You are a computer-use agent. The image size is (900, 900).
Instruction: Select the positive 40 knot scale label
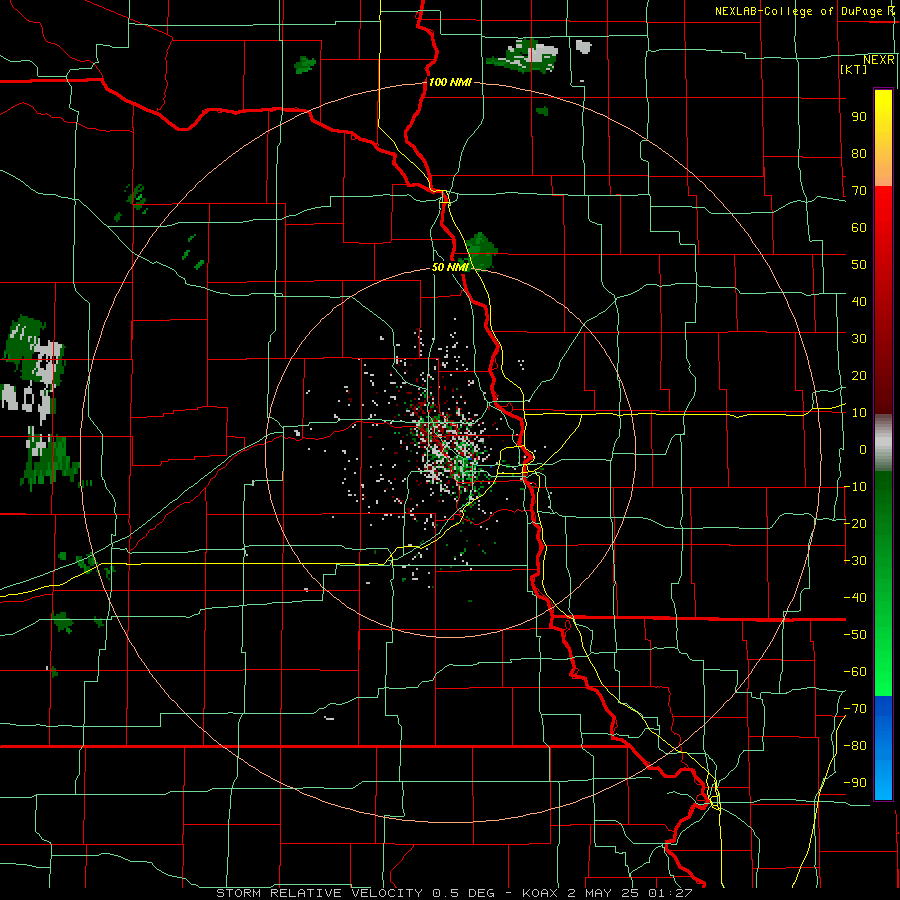859,301
